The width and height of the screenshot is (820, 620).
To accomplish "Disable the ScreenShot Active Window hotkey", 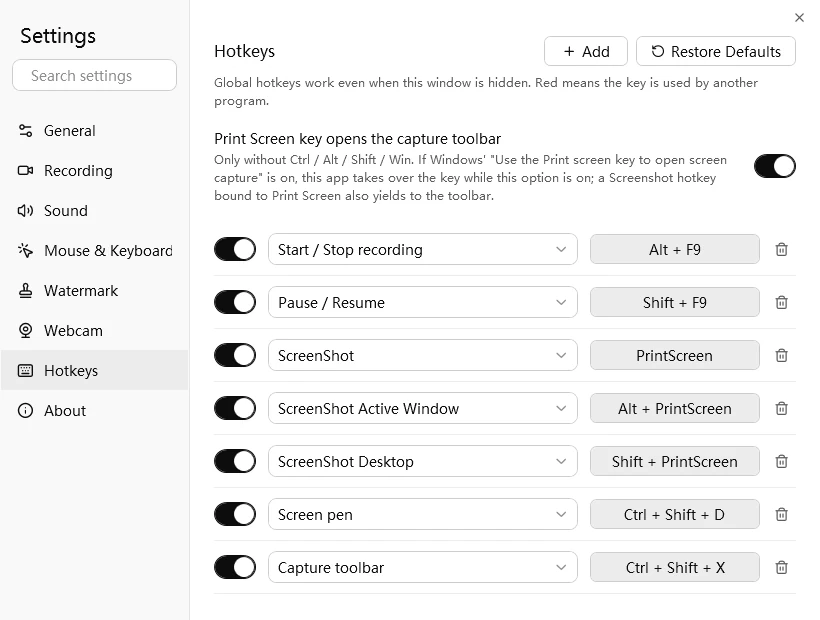I will coord(235,408).
